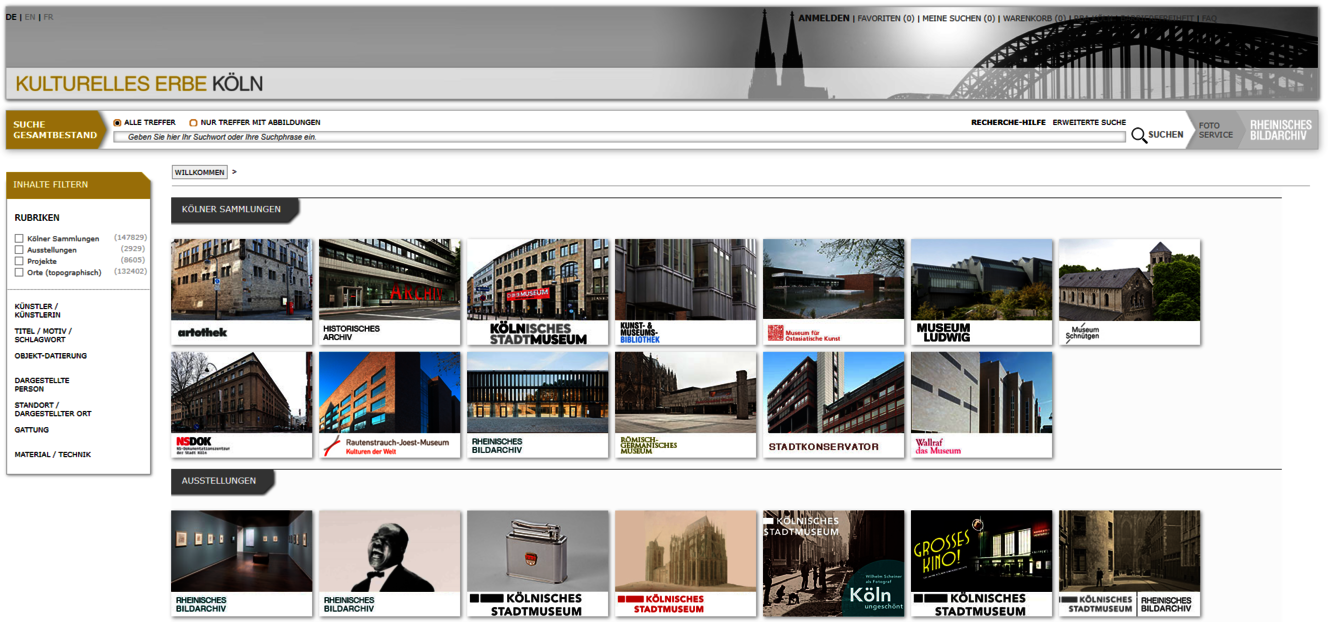
Task: Switch language to EN
Action: 30,17
